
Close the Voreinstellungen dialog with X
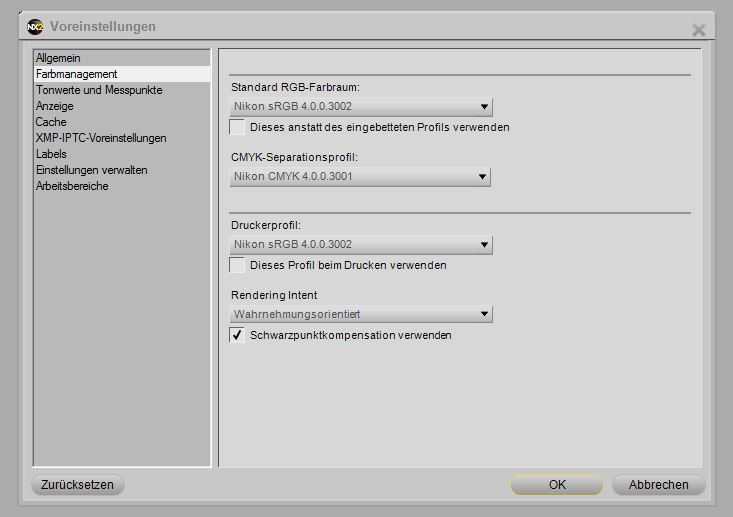coord(698,30)
